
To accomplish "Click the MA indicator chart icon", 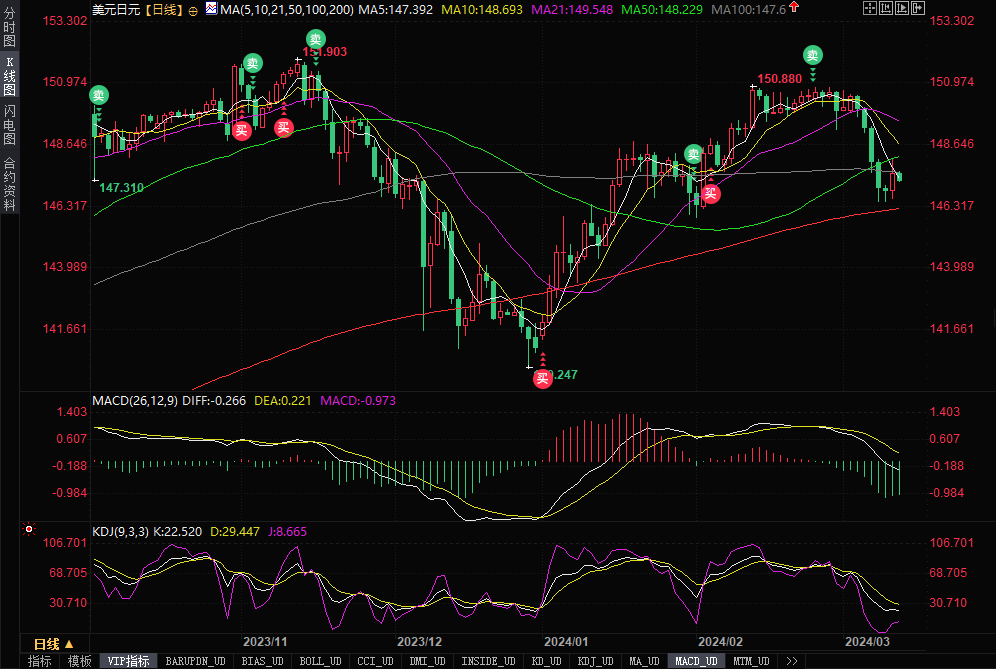I will [210, 9].
